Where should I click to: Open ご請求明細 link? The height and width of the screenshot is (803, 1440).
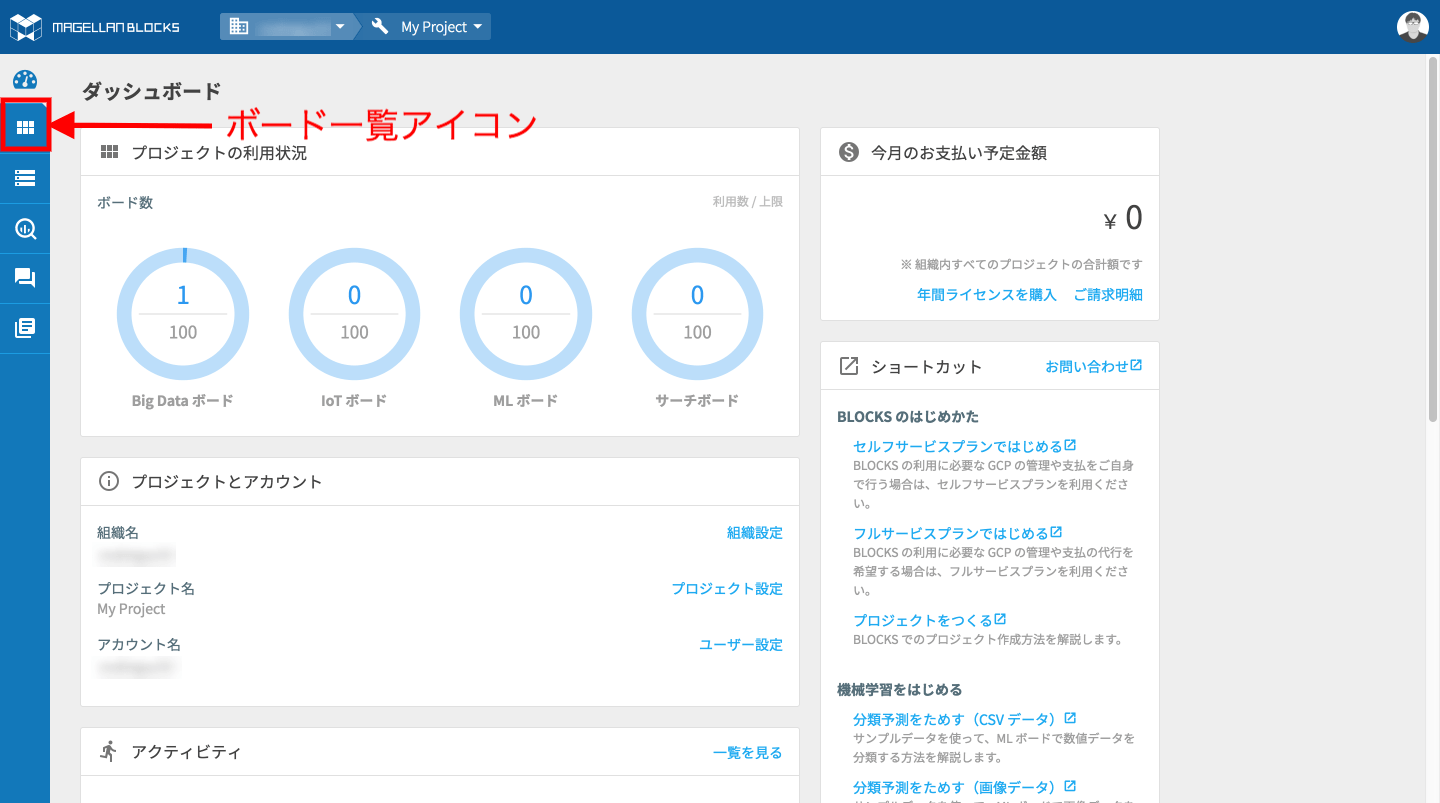click(1108, 295)
